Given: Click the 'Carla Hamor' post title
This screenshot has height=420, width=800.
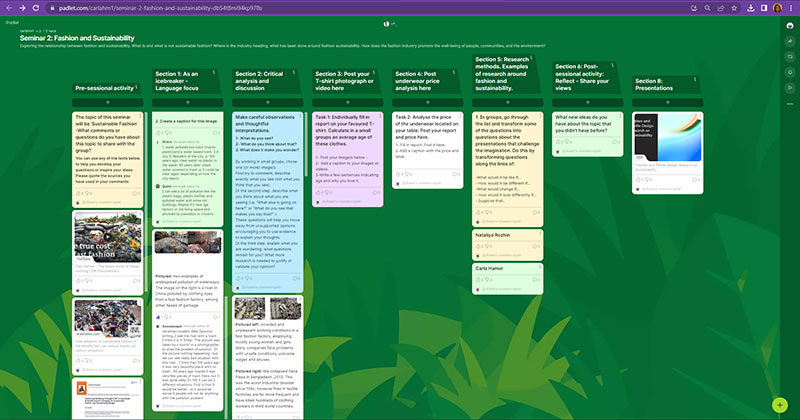Looking at the screenshot, I should [x=489, y=268].
